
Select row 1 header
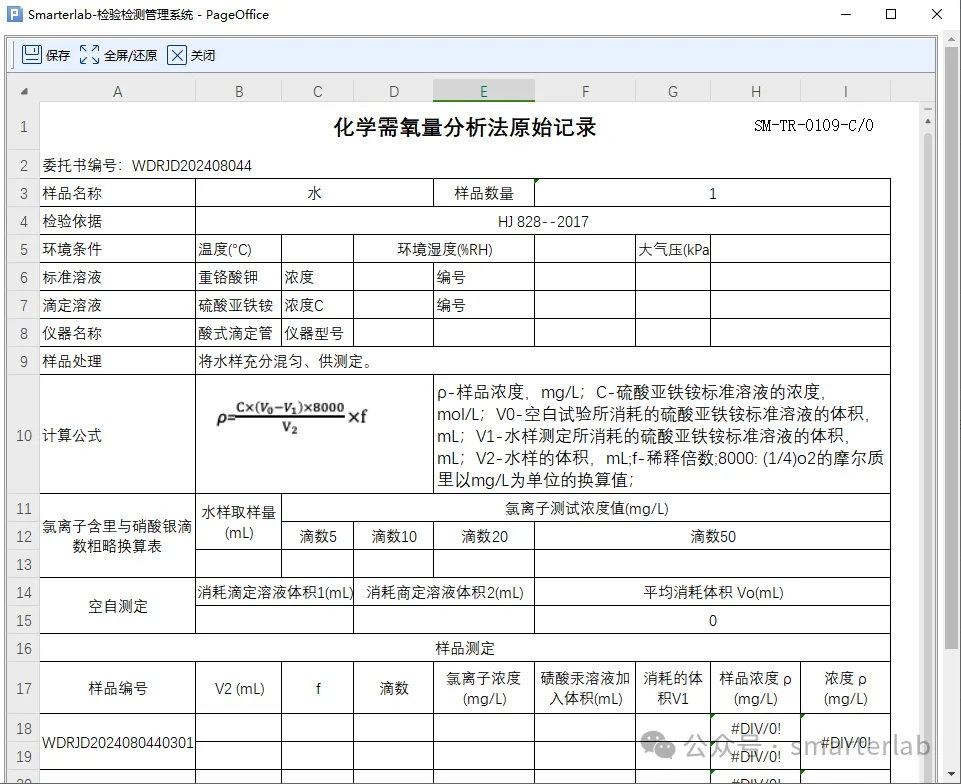(24, 127)
